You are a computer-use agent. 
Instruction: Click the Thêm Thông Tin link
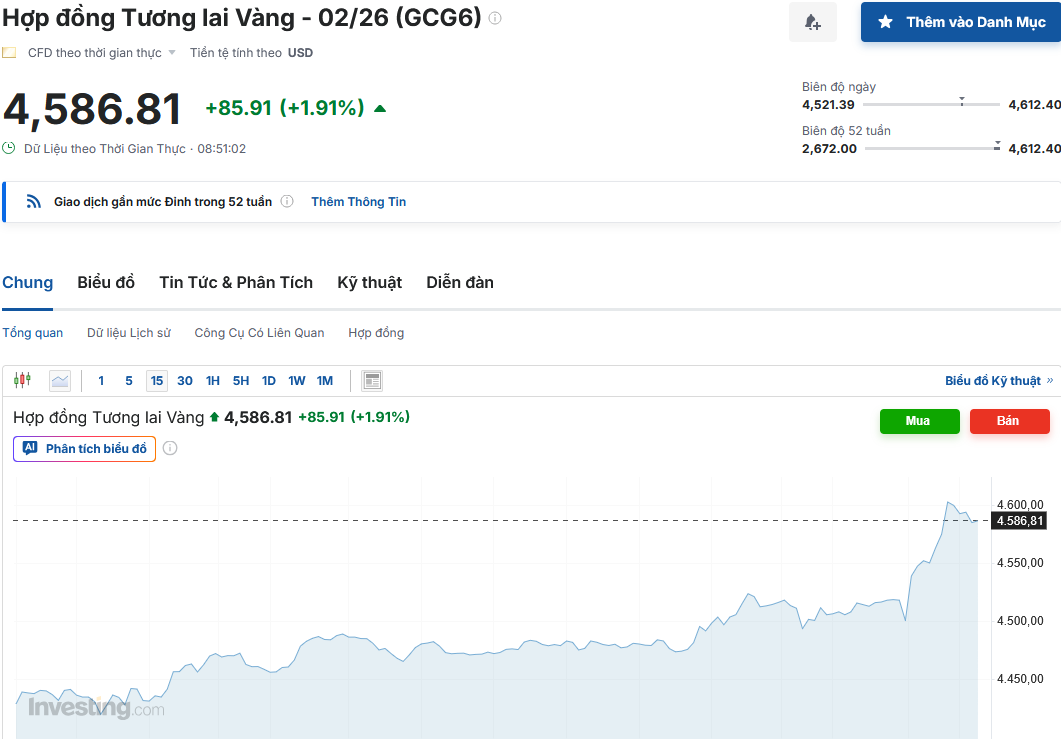point(358,202)
